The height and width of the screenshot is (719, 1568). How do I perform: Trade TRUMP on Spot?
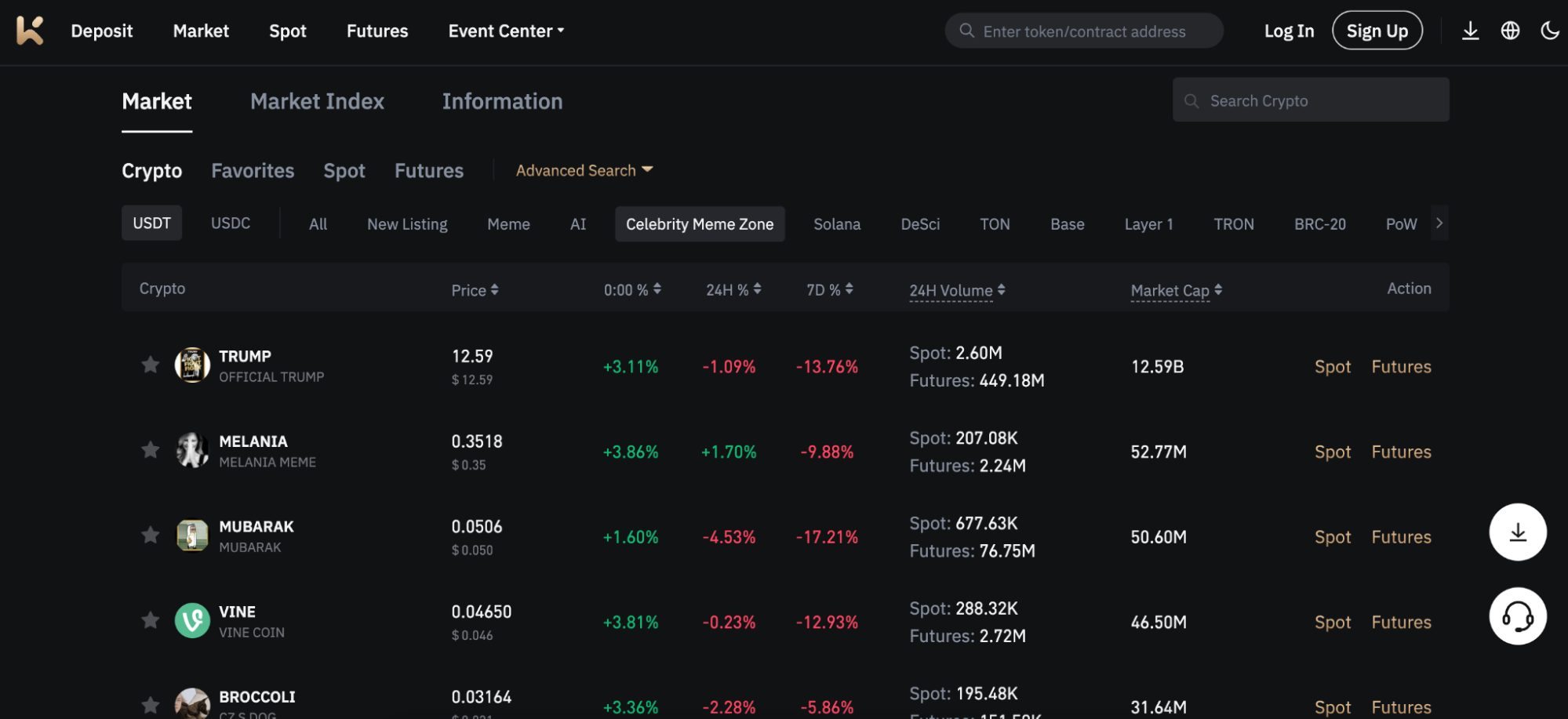[x=1333, y=367]
